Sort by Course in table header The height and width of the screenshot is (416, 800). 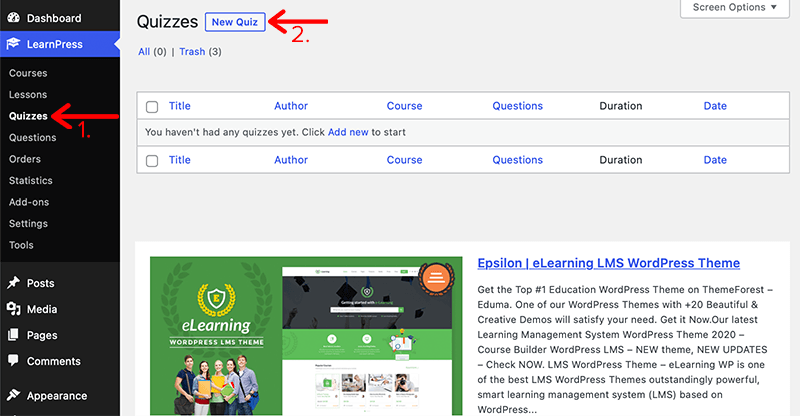404,106
